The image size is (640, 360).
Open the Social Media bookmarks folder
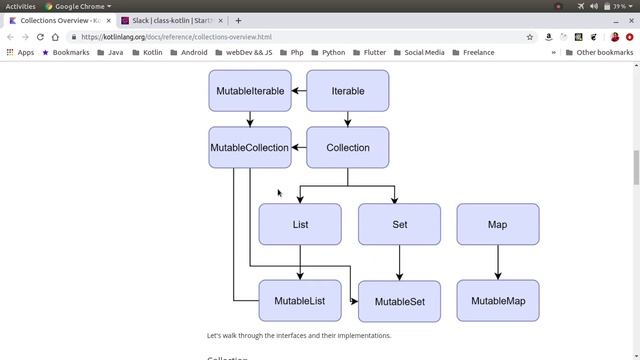(419, 52)
